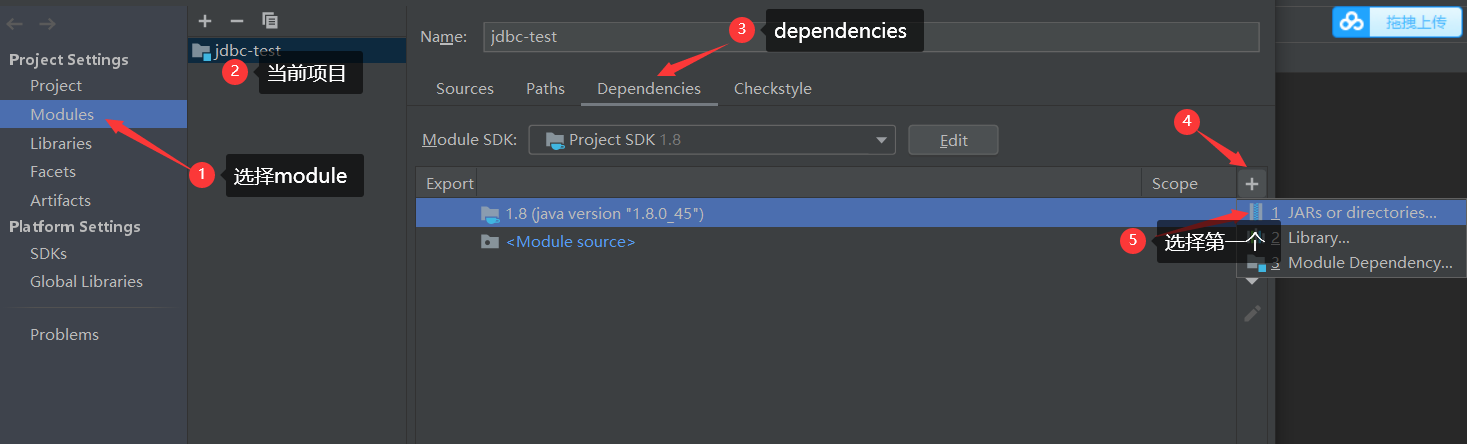Select the 1.8 java version dependency row

pyautogui.click(x=826, y=213)
